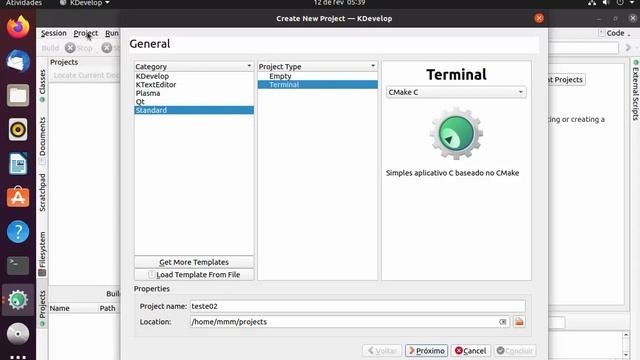Click the Project Type header arrow

(x=373, y=66)
